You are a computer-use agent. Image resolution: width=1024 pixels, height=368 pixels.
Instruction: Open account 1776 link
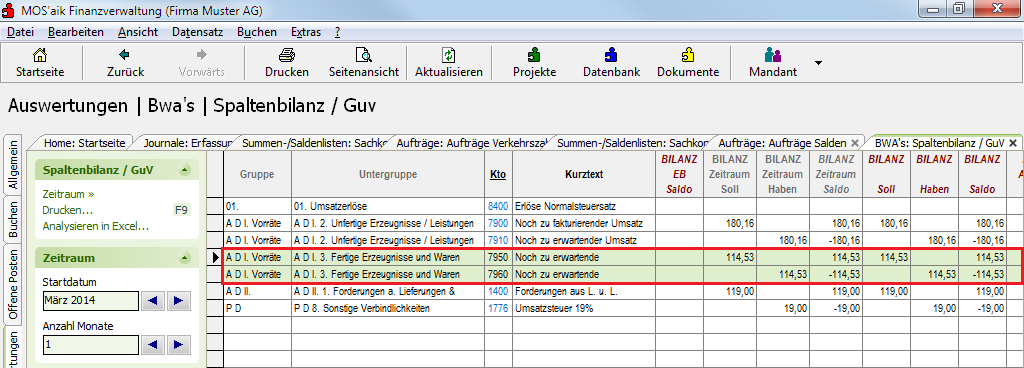tap(498, 308)
